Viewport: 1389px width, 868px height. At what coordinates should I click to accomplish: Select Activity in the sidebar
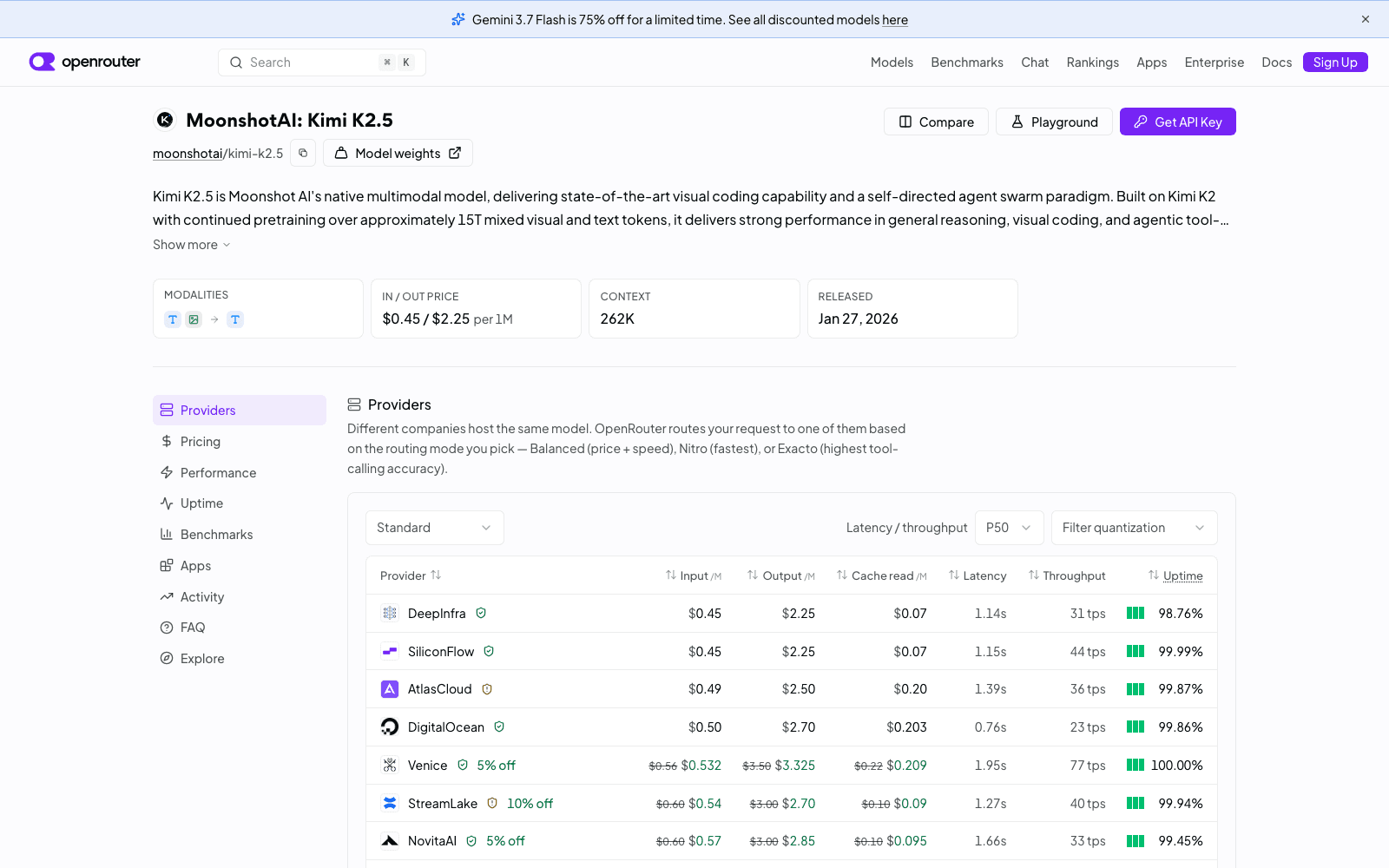[x=240, y=597]
